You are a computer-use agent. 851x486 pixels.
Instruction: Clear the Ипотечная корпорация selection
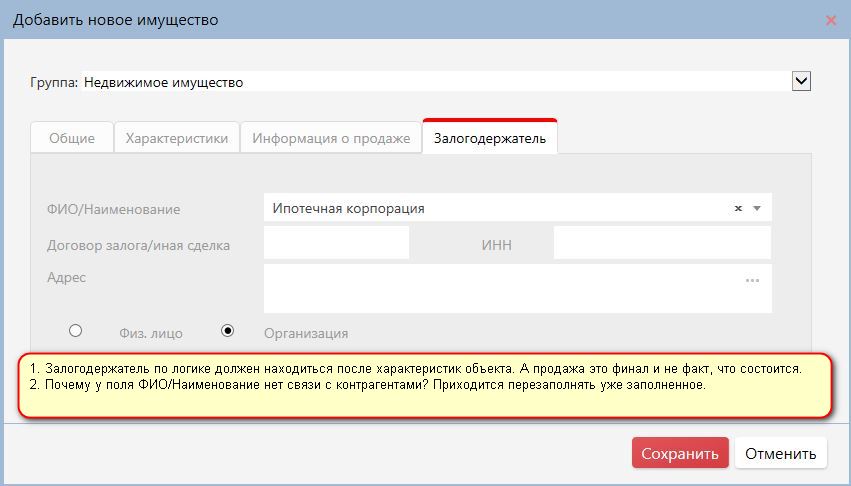click(738, 209)
